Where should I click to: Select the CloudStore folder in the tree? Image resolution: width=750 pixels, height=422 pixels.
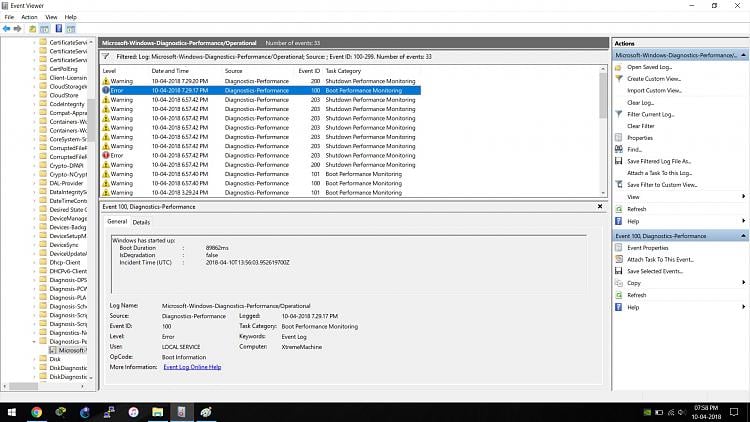click(x=64, y=95)
